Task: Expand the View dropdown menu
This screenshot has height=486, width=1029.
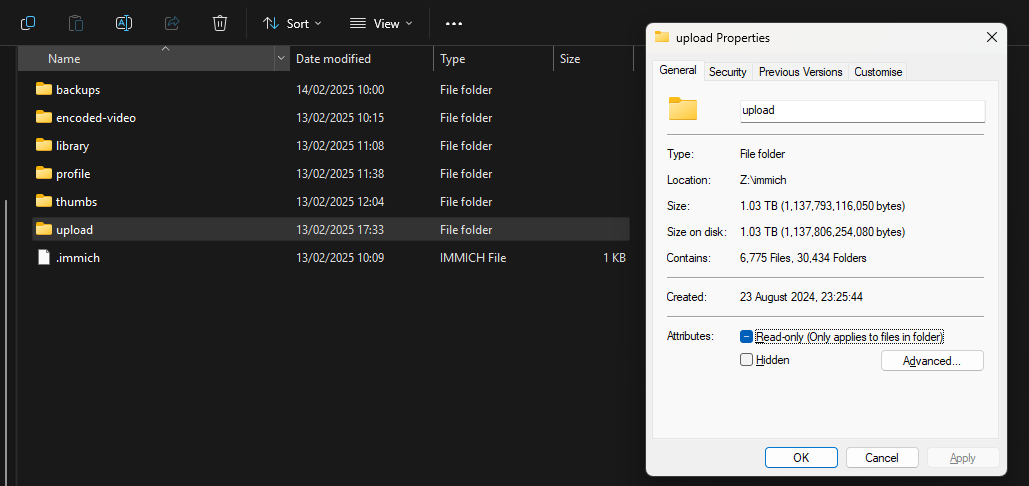Action: click(381, 23)
